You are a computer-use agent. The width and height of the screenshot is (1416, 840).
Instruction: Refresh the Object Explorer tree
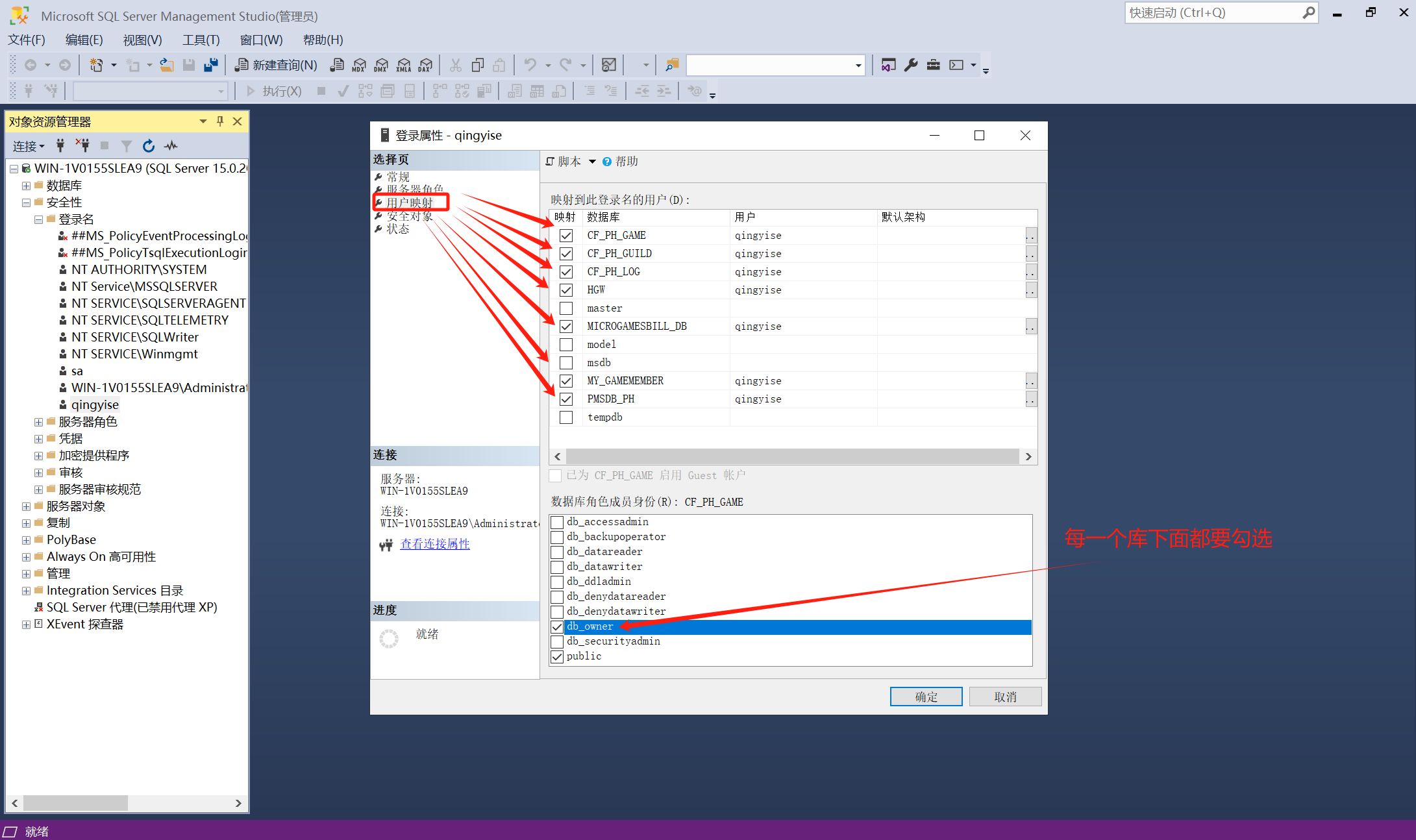pos(149,146)
